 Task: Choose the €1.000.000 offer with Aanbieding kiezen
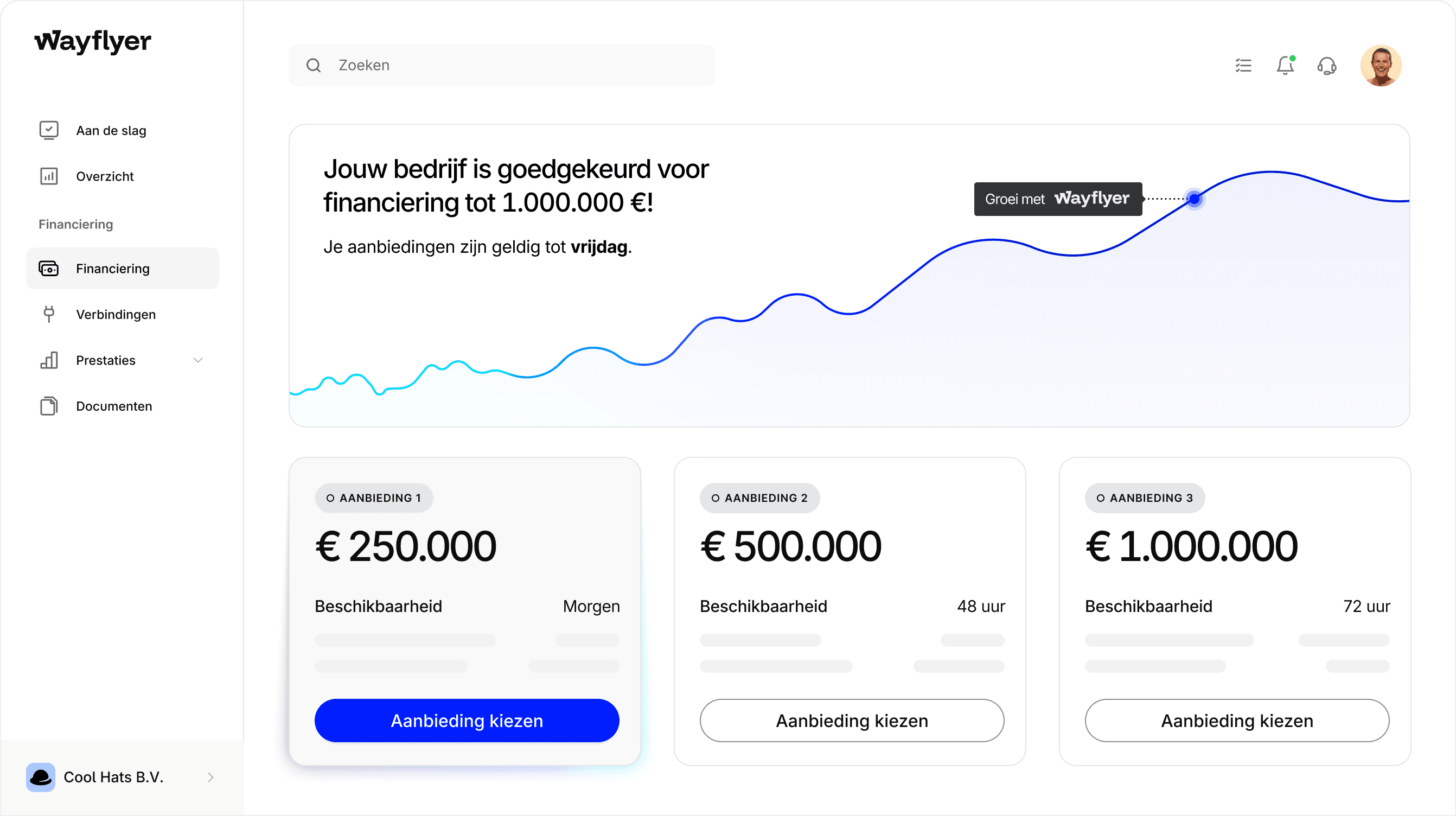(1237, 720)
